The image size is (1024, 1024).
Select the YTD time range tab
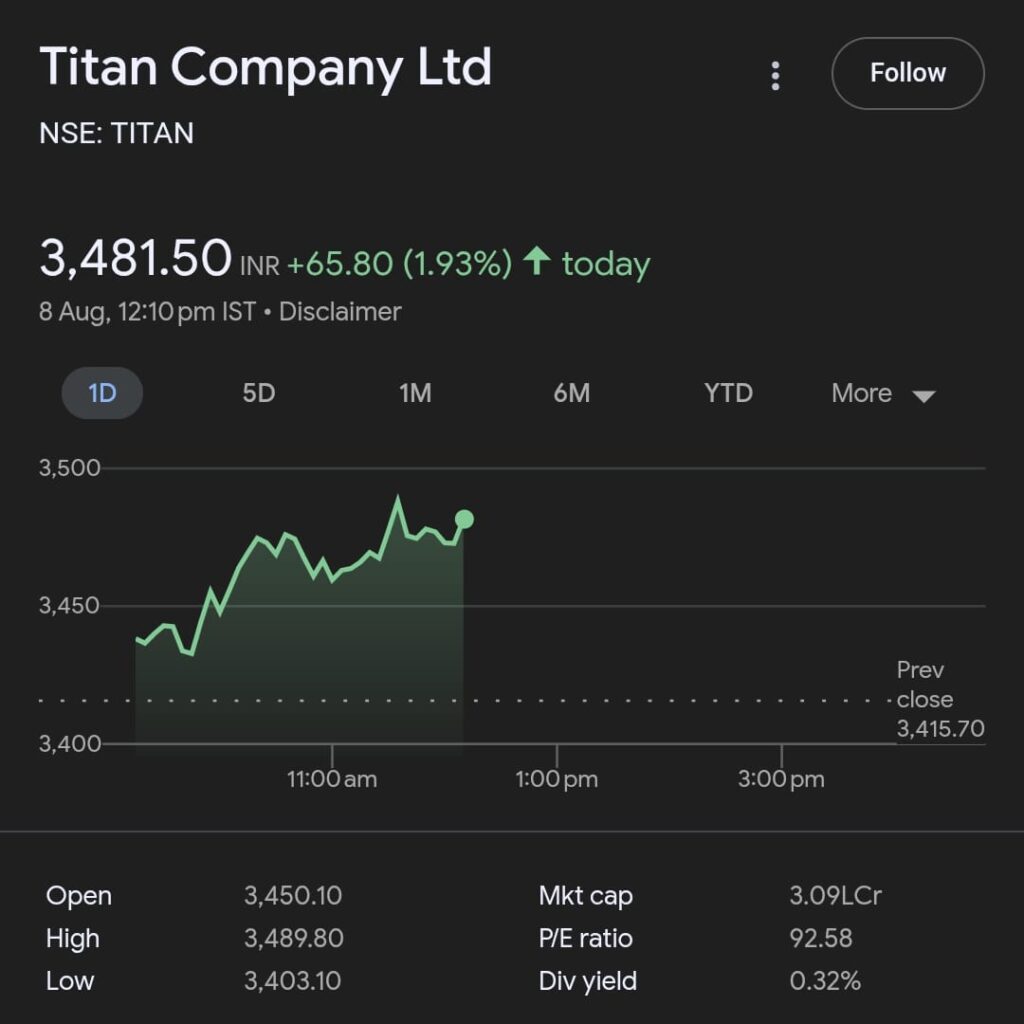(727, 393)
